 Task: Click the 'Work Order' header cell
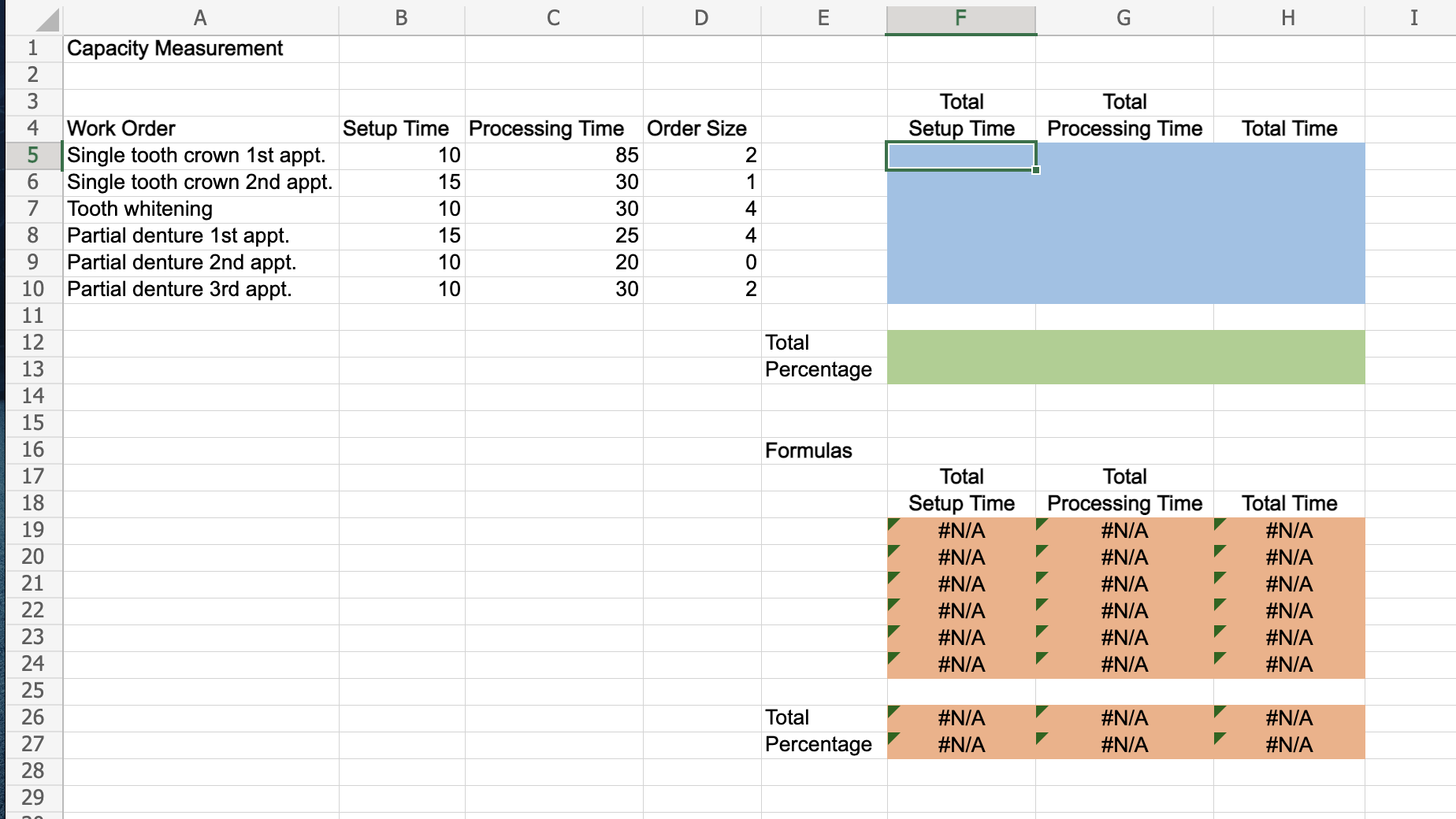[200, 129]
